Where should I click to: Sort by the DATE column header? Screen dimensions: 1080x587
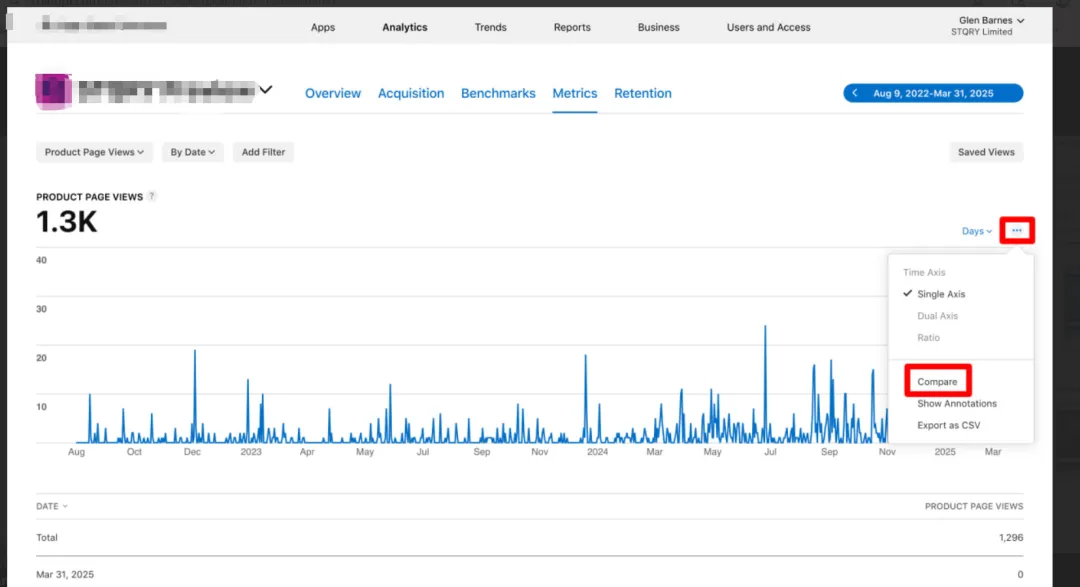tap(52, 506)
